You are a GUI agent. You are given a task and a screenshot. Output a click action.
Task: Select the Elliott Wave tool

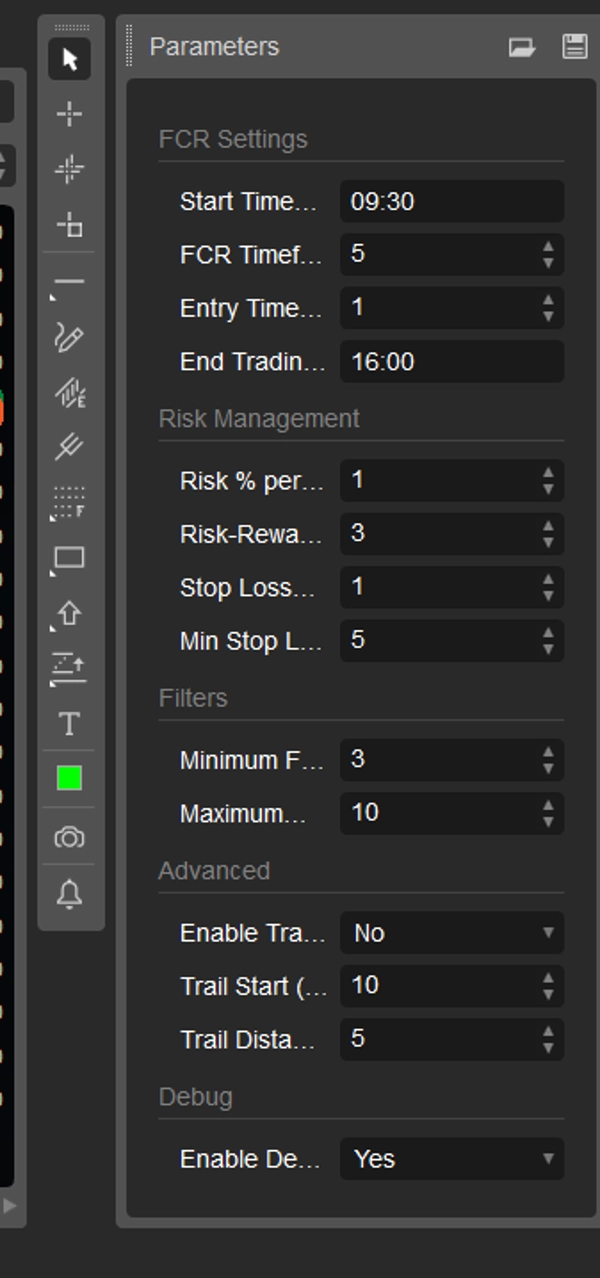point(68,393)
